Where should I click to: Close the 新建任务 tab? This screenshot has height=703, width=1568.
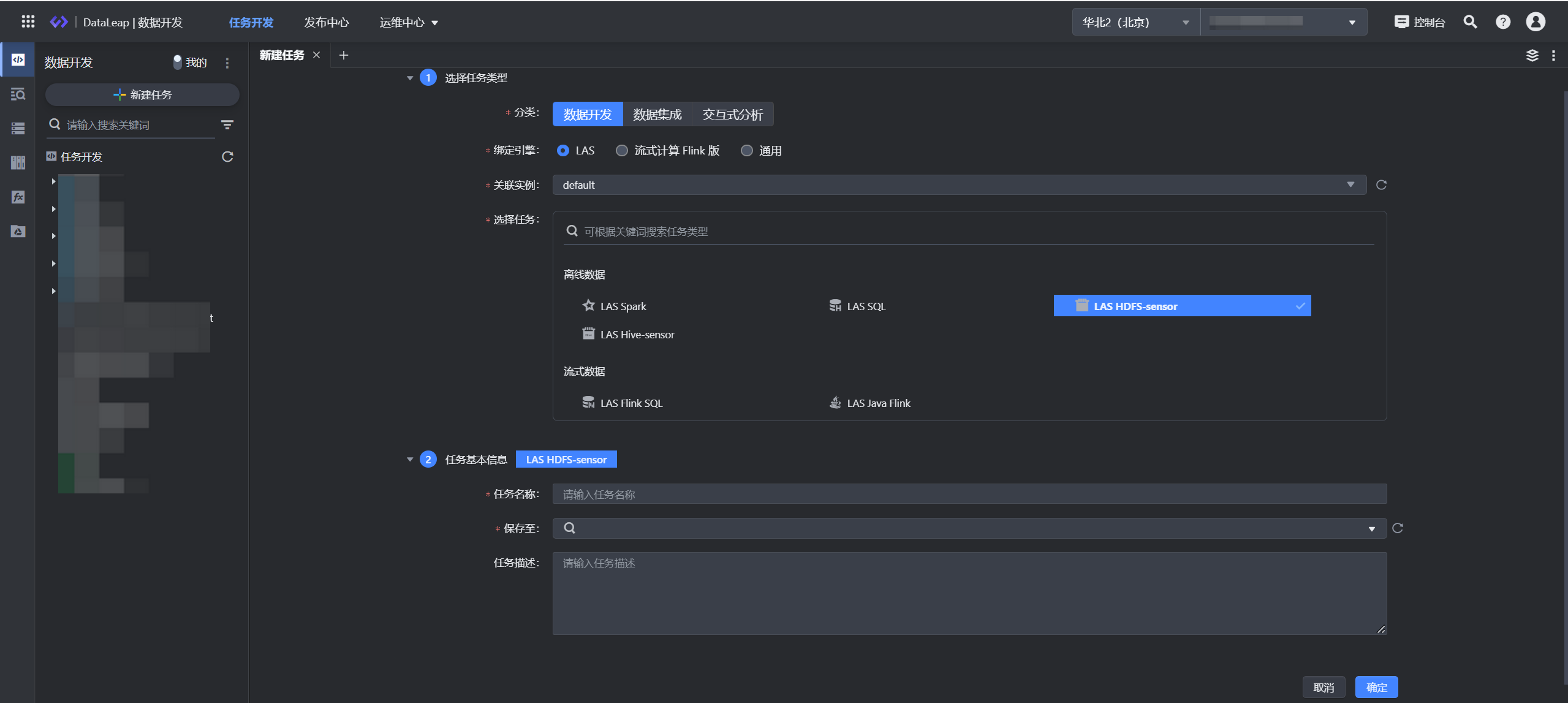[317, 55]
